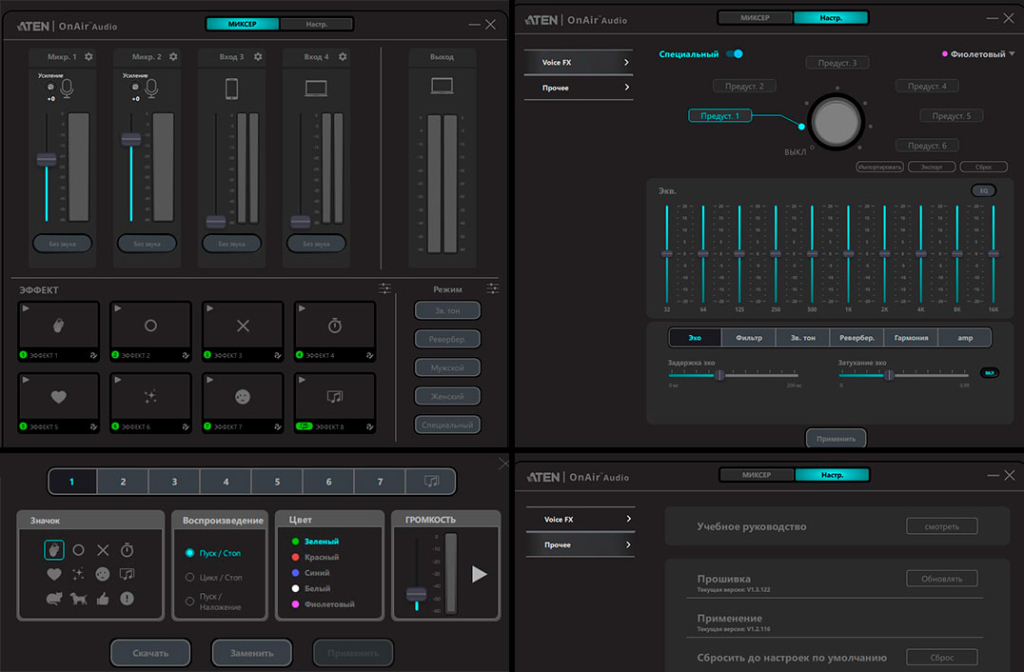Adjust the Задержка эхо slider

720,375
